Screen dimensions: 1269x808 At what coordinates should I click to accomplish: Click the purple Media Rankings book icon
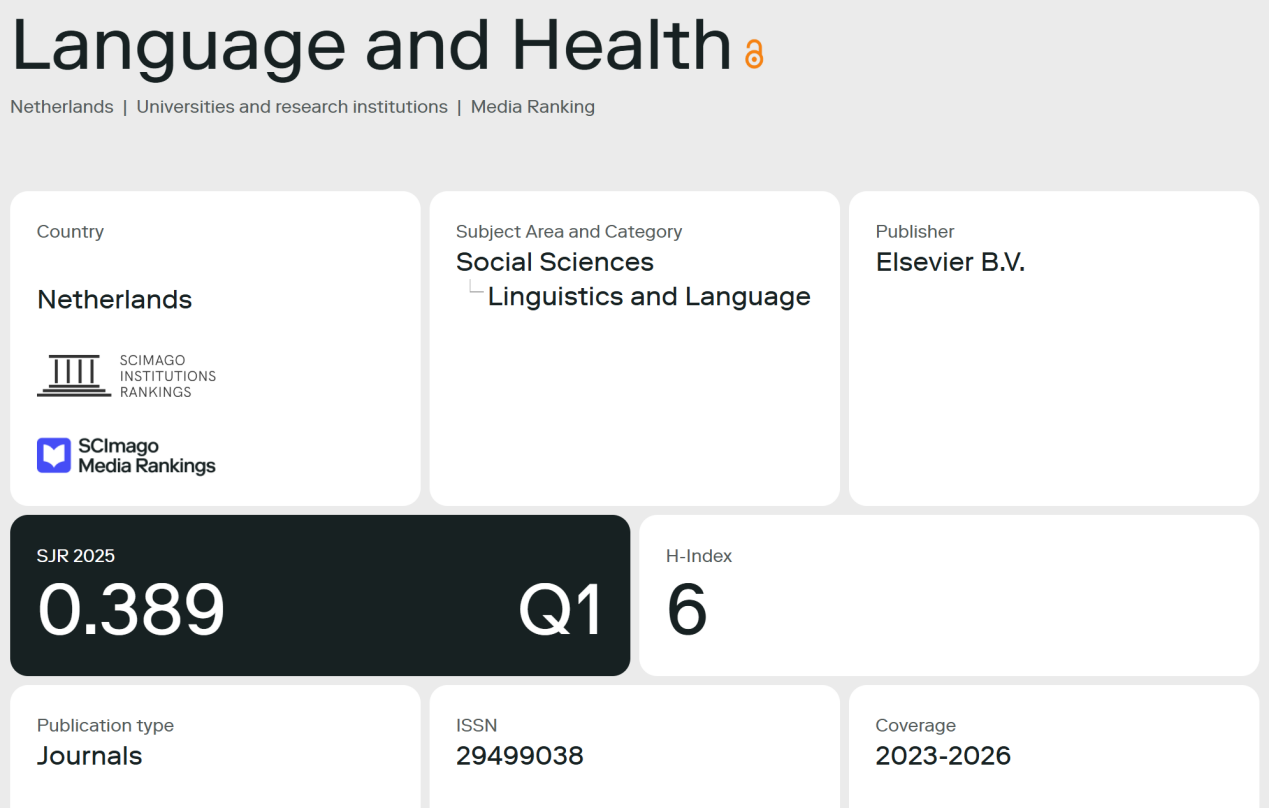(54, 455)
